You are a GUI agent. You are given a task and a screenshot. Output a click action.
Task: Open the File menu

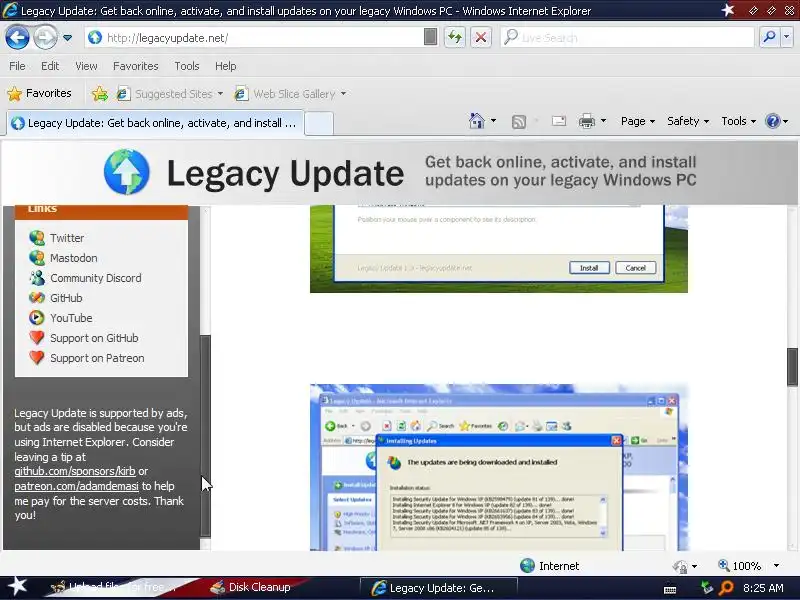pyautogui.click(x=17, y=66)
